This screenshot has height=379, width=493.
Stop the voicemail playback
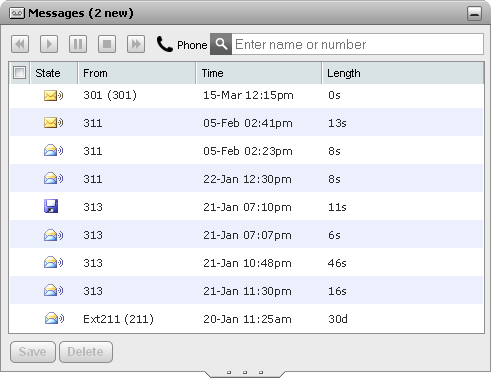107,44
